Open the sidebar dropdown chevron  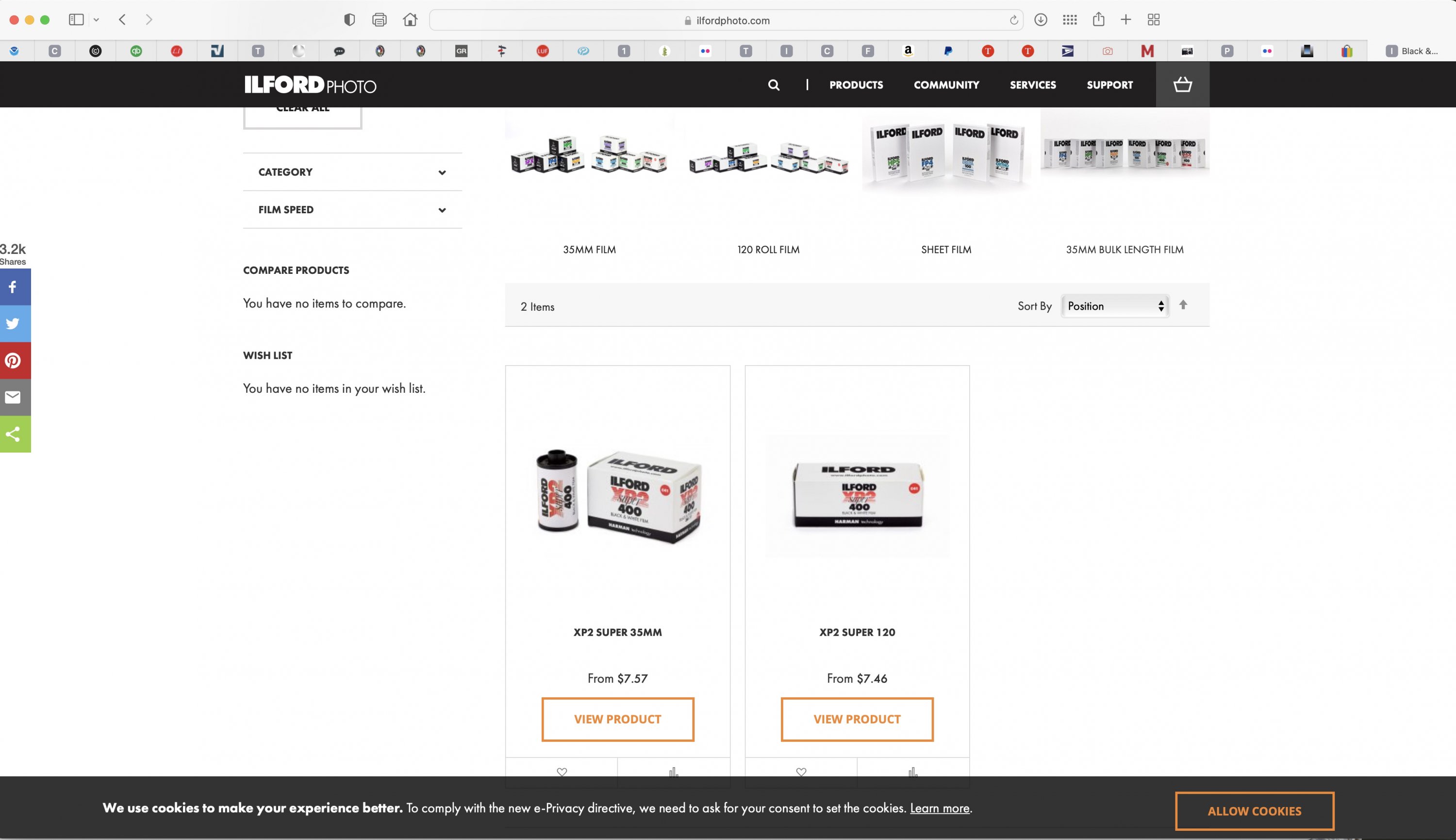pos(96,19)
